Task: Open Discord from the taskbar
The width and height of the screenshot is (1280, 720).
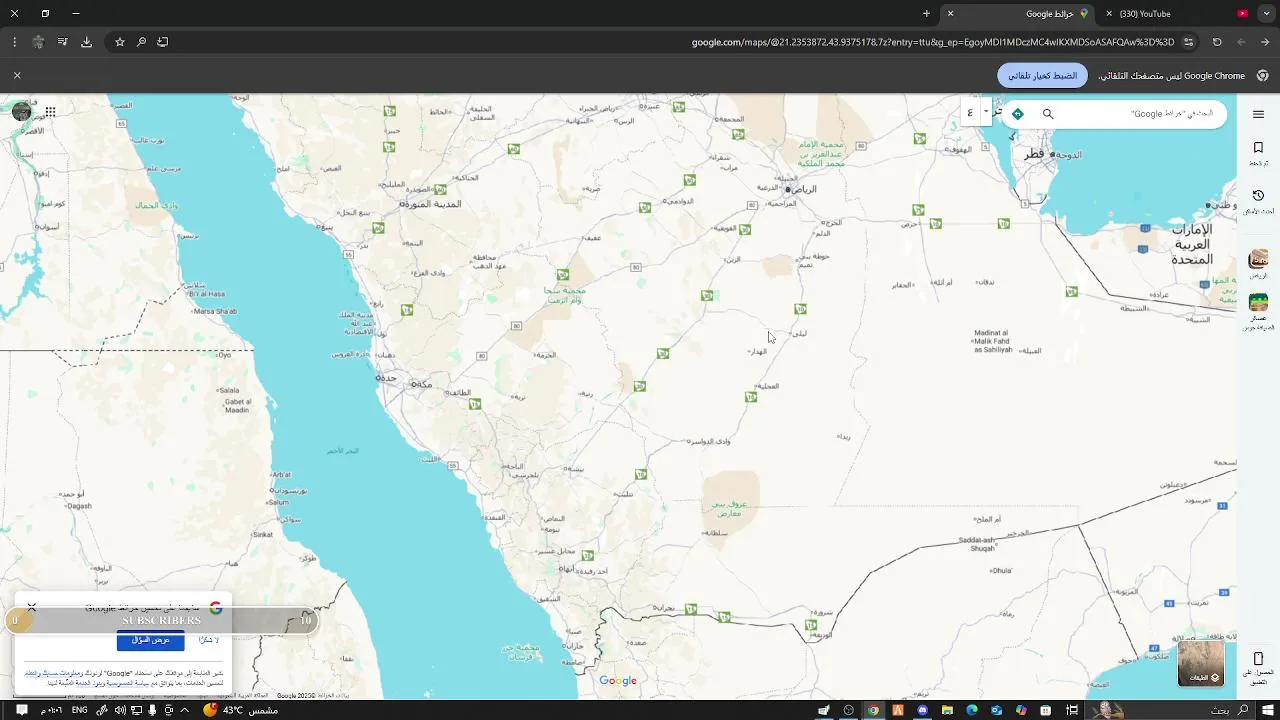Action: [x=922, y=710]
